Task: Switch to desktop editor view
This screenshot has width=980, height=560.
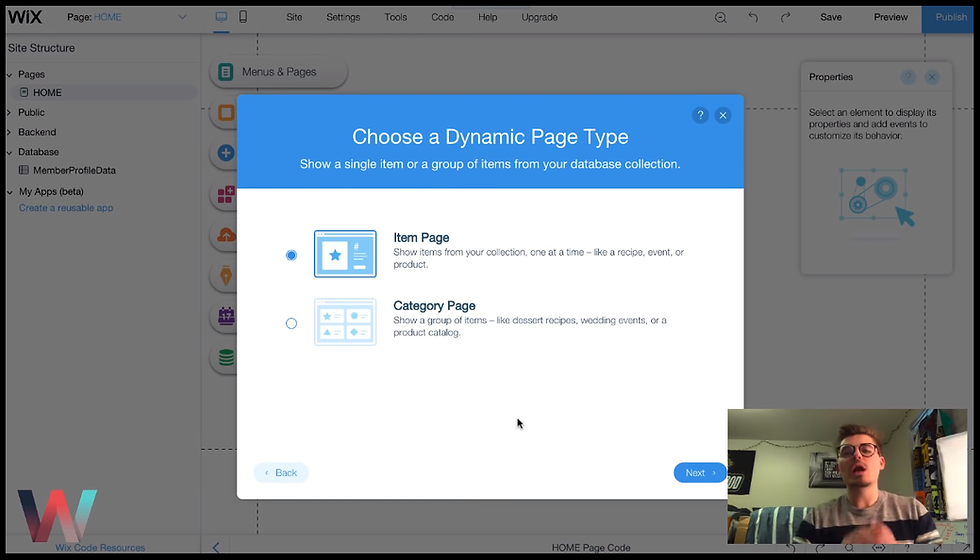Action: tap(221, 17)
